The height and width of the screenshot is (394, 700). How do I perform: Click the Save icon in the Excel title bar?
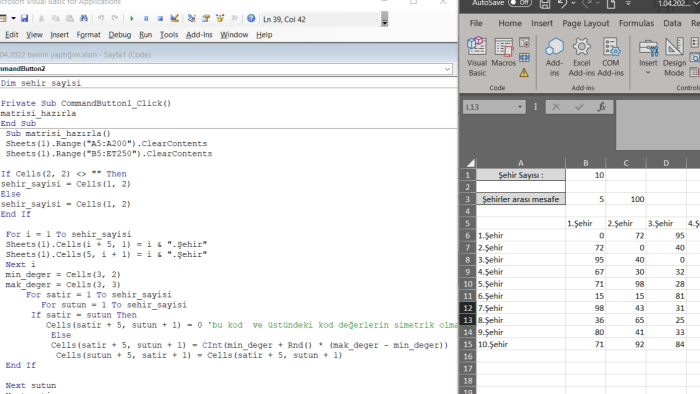(545, 4)
